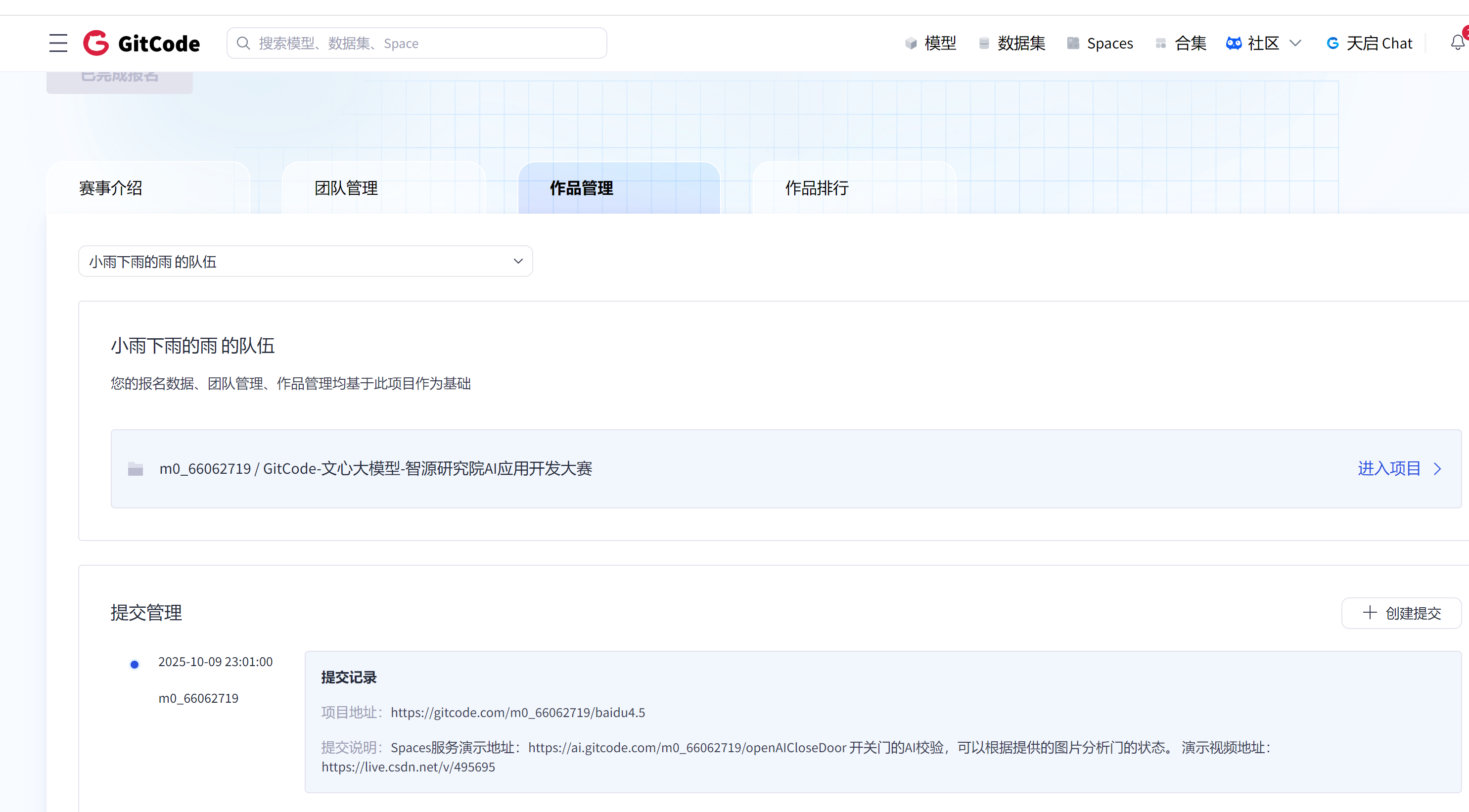This screenshot has width=1469, height=812.
Task: Click the Spaces icon in navbar
Action: pyautogui.click(x=1073, y=44)
